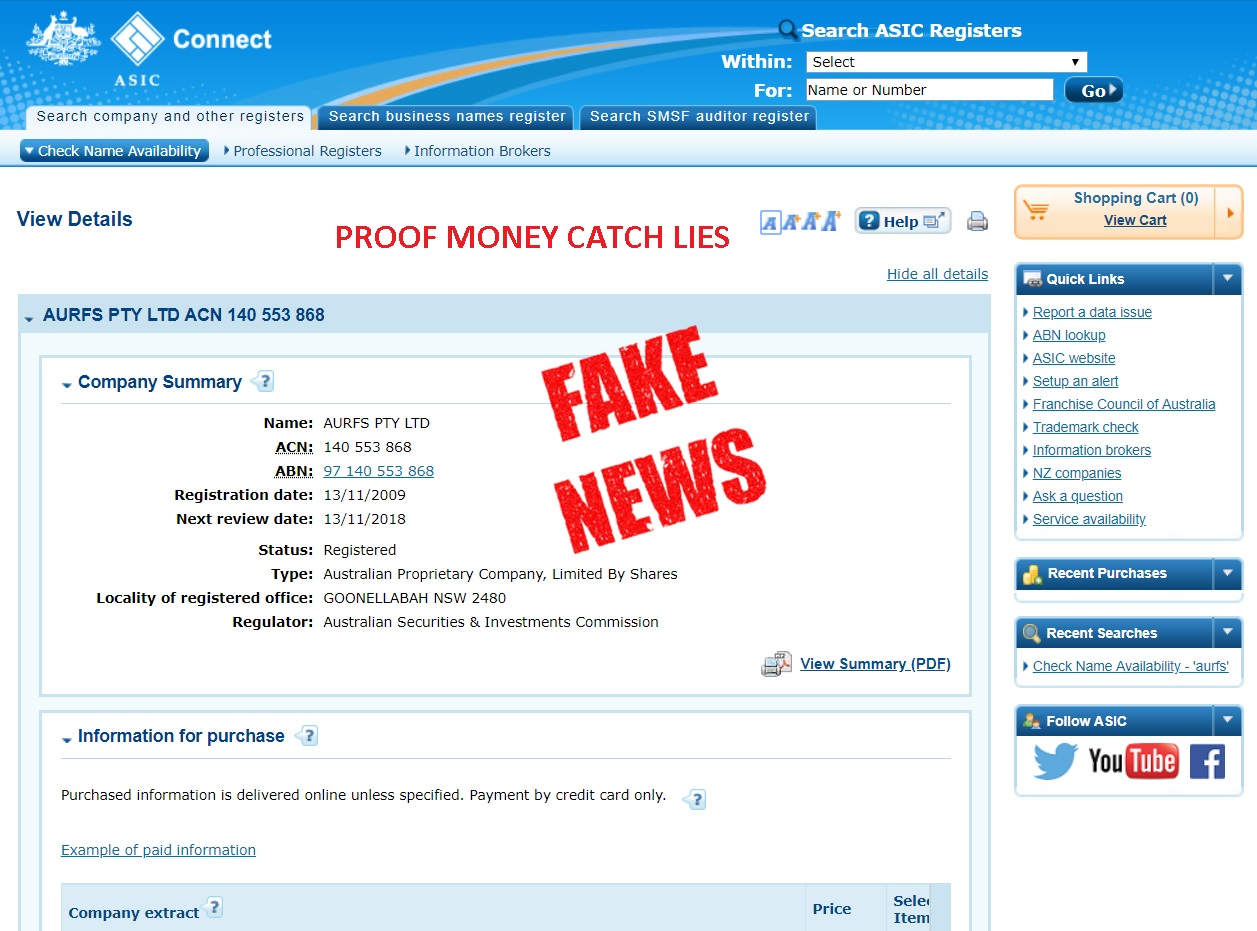Click the Recent Purchases panel icon
Viewport: 1257px width, 931px height.
click(x=1033, y=574)
